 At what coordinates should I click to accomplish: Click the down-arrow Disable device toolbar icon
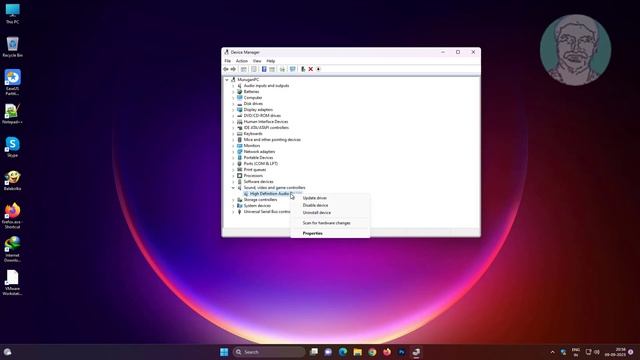pos(318,69)
